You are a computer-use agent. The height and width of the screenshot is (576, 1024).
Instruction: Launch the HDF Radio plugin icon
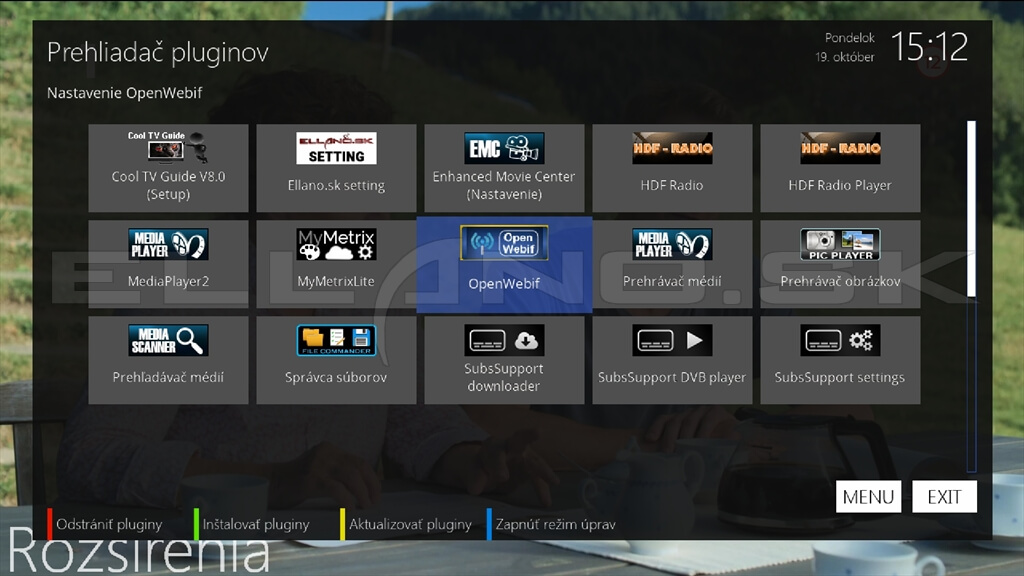coord(672,148)
